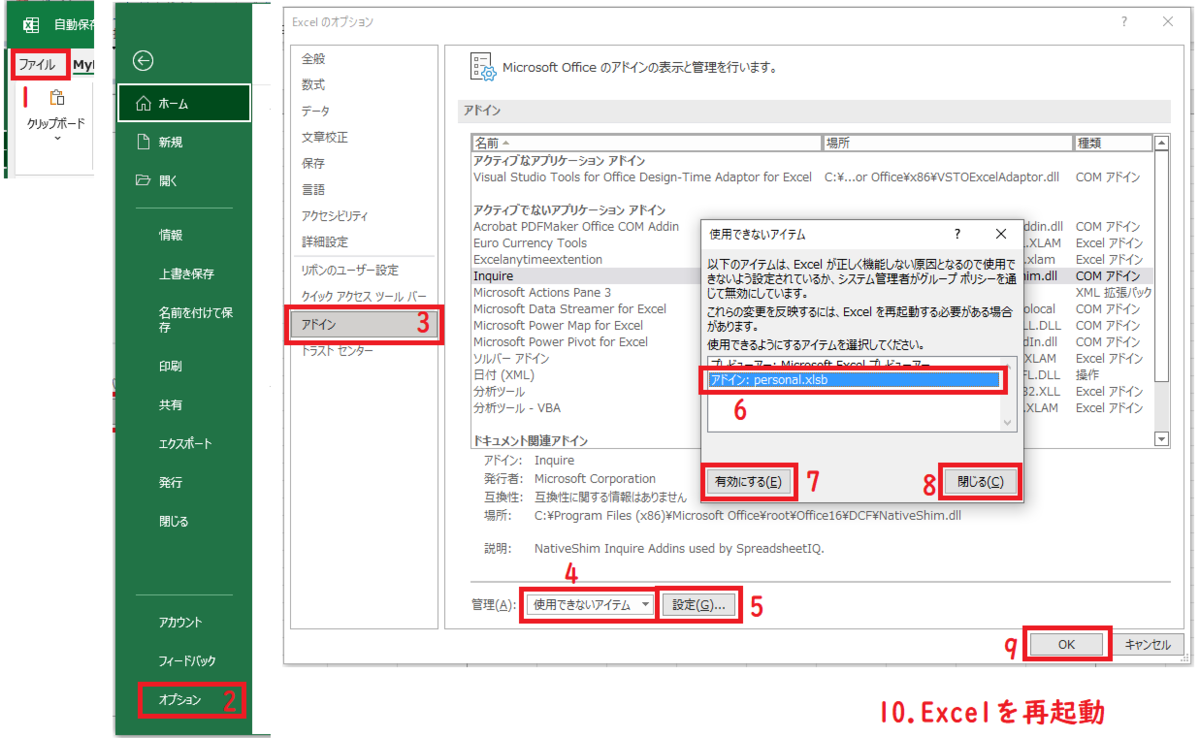Click add-in list scrollbar down arrow

1161,439
